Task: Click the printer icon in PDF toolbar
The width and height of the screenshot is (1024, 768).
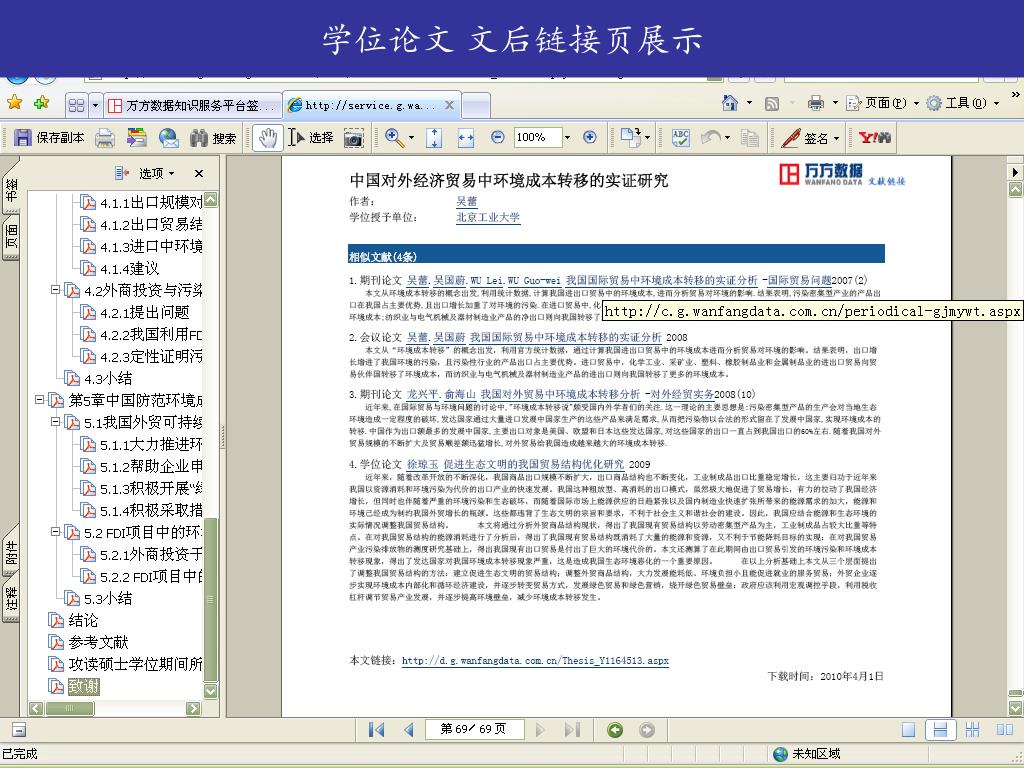Action: 105,138
